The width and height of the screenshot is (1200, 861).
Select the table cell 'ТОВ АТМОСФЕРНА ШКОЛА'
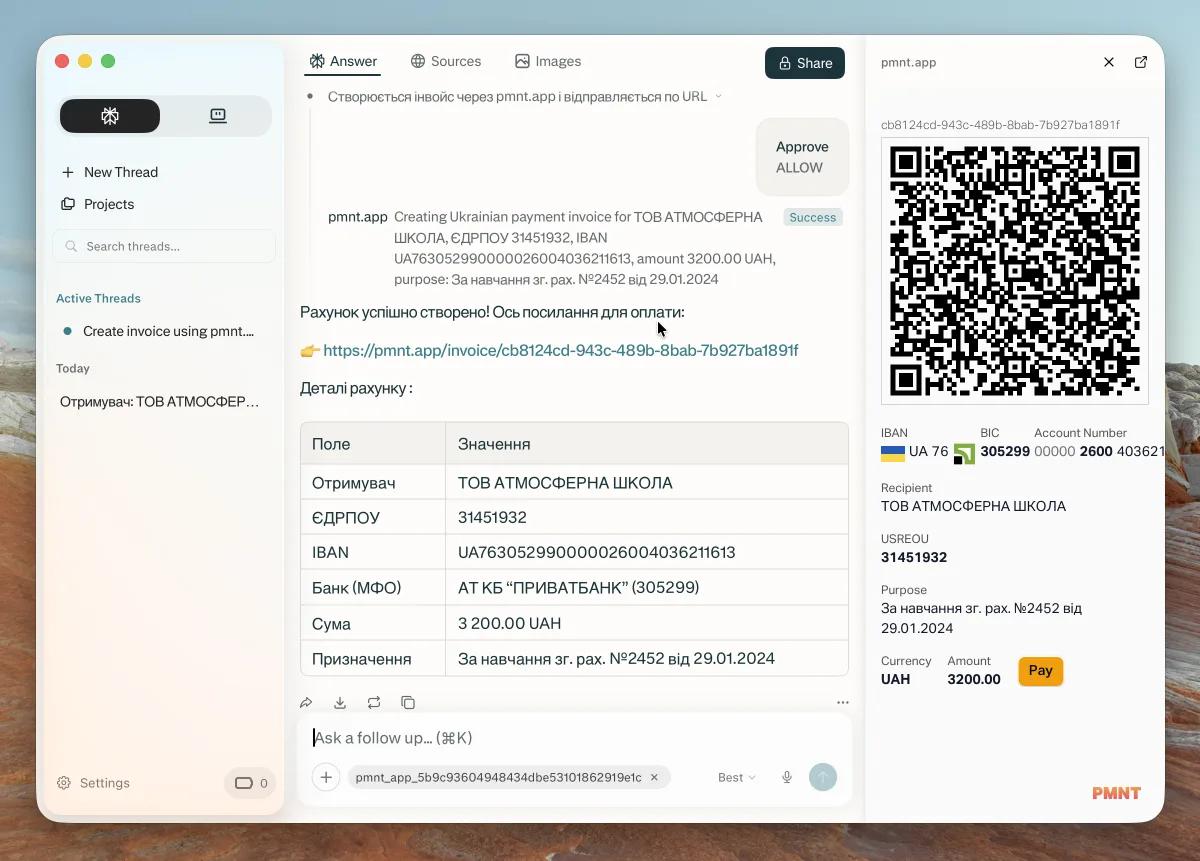(x=647, y=483)
